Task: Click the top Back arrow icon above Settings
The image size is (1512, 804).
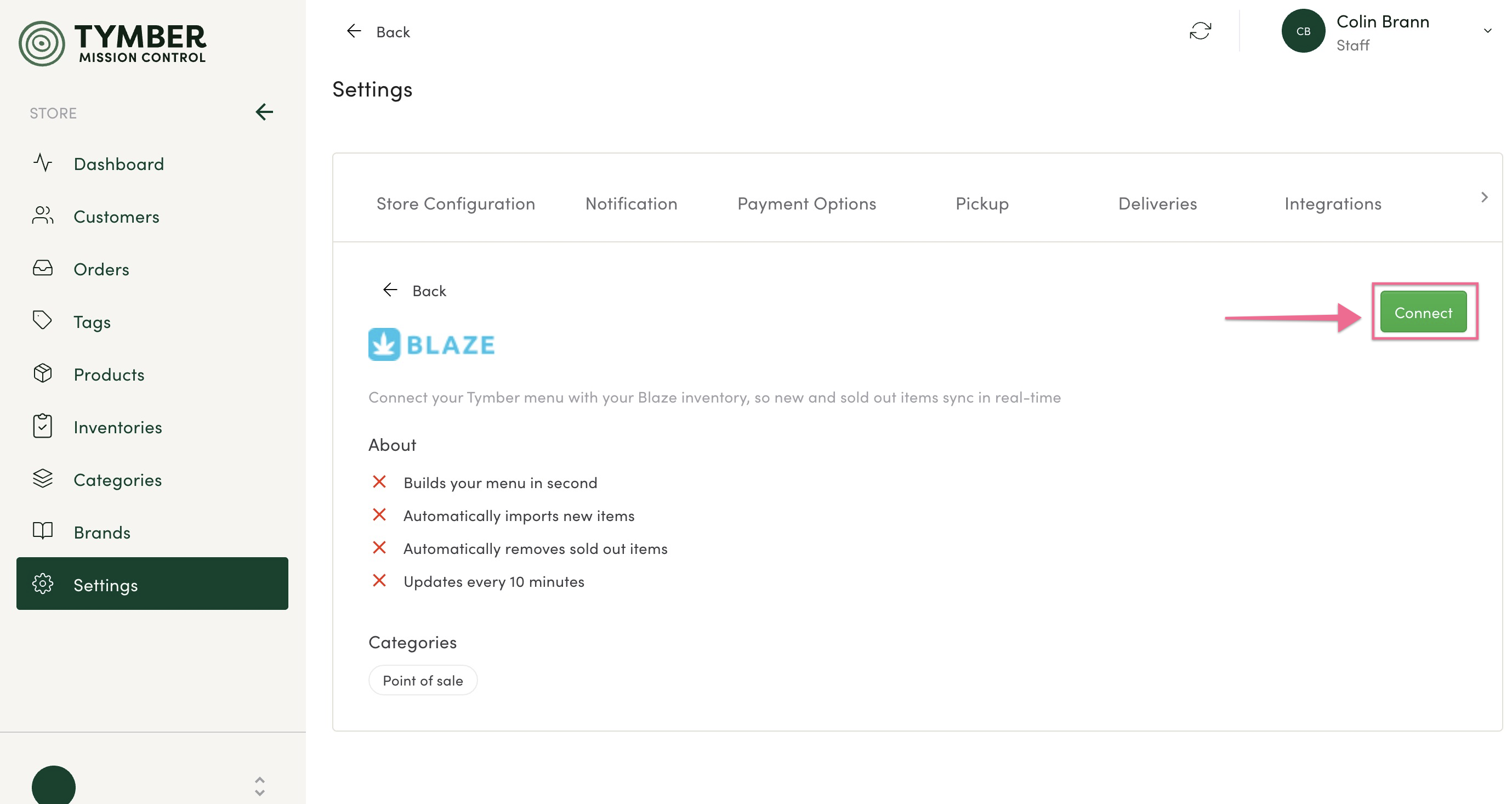Action: [354, 31]
